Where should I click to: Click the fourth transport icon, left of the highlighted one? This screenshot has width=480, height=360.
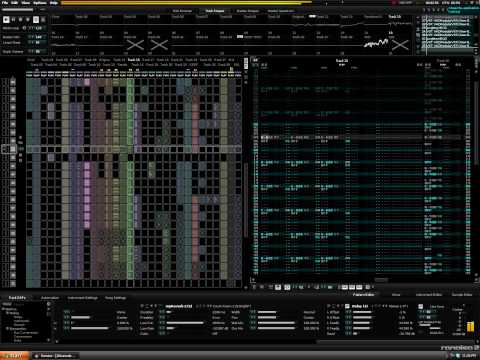28,20
